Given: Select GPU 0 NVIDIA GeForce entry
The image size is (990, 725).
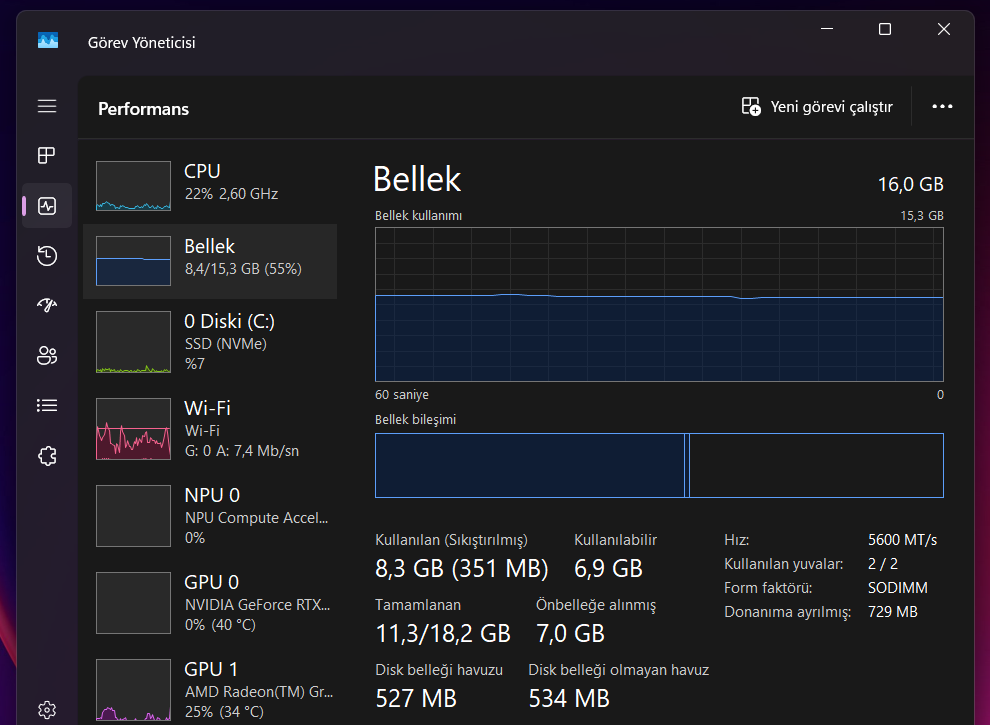Looking at the screenshot, I should click(210, 603).
